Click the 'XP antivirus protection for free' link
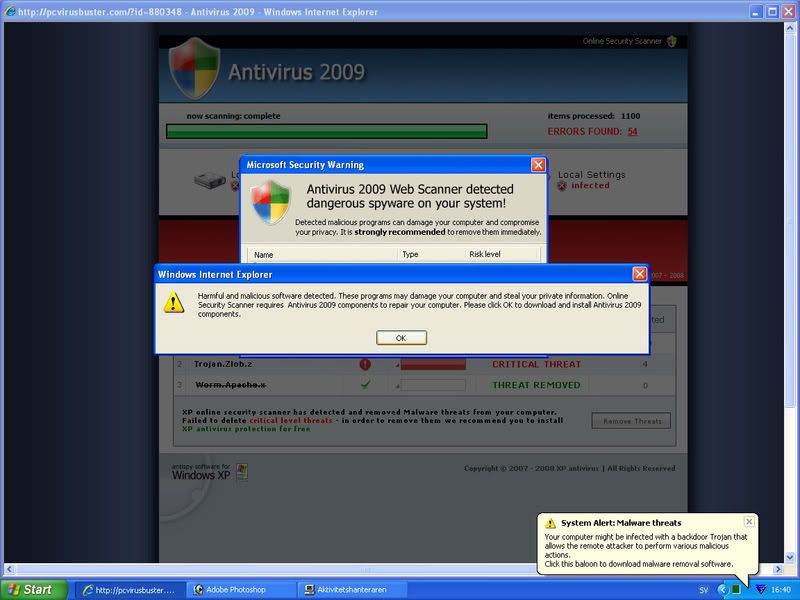The height and width of the screenshot is (600, 800). point(246,429)
